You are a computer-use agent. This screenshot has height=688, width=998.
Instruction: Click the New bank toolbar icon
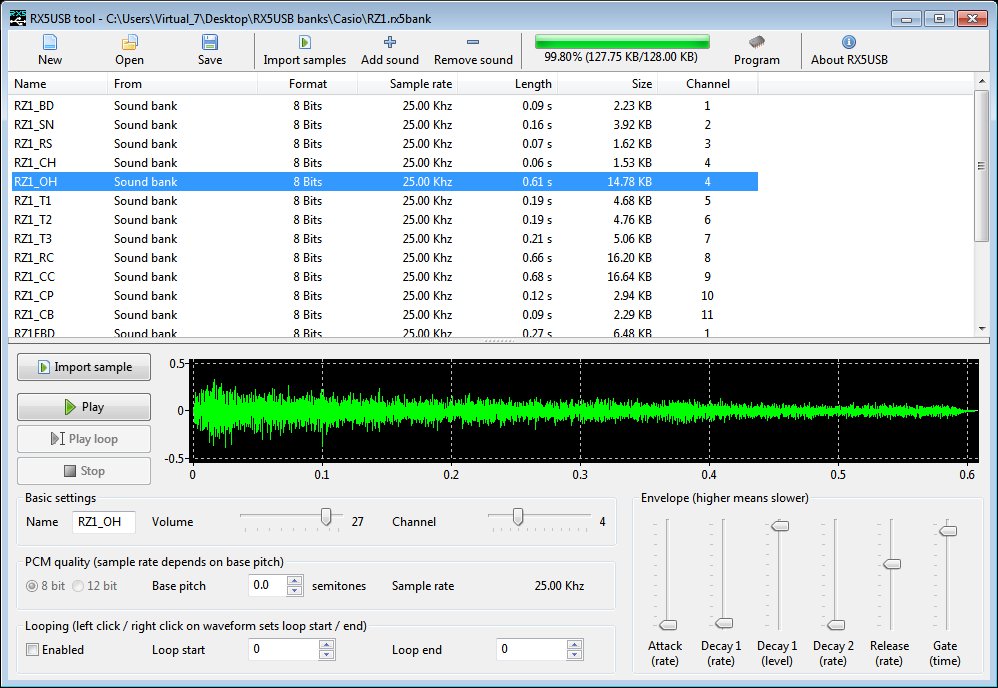coord(49,43)
